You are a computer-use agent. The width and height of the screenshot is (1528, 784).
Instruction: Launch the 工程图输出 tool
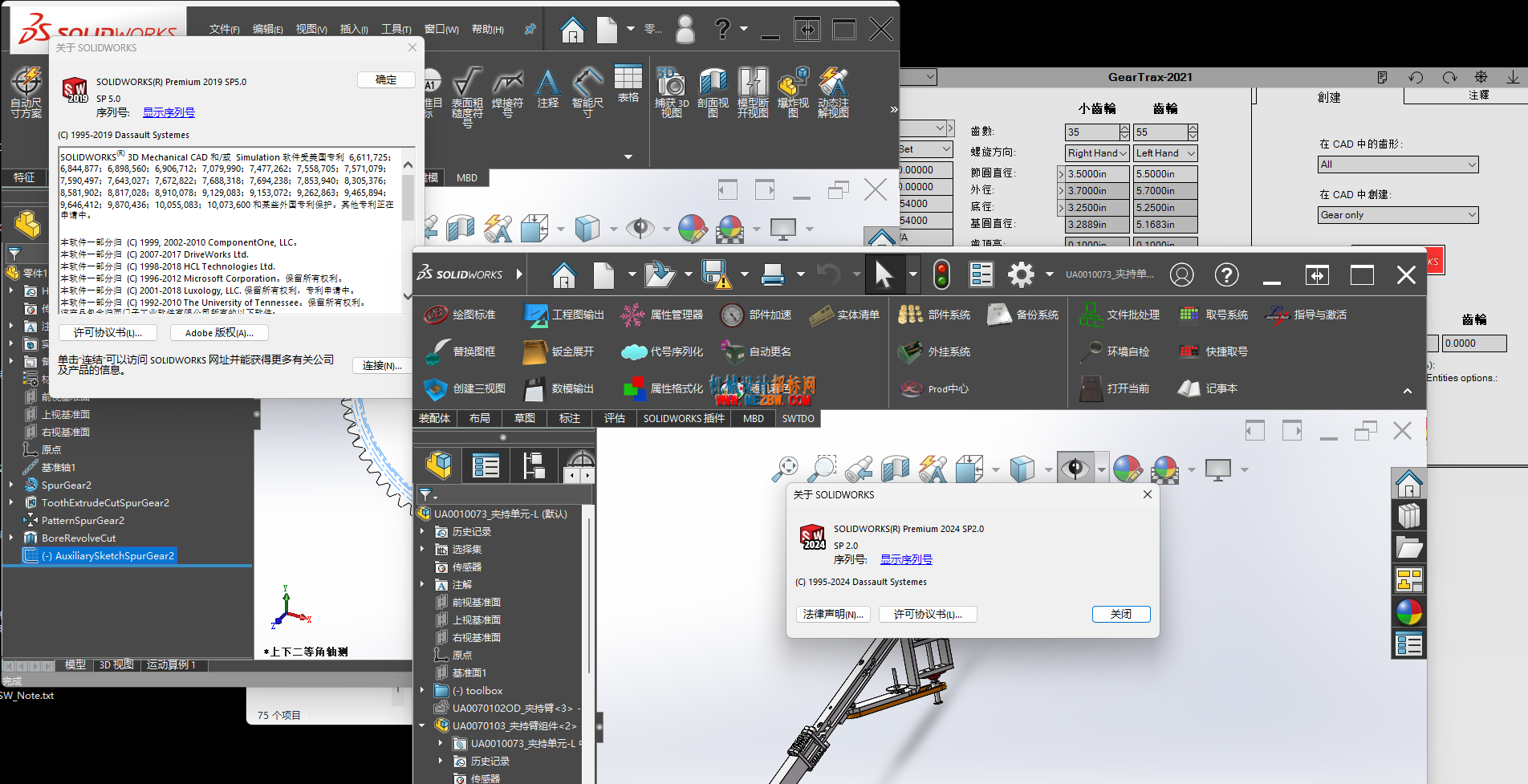pos(563,315)
